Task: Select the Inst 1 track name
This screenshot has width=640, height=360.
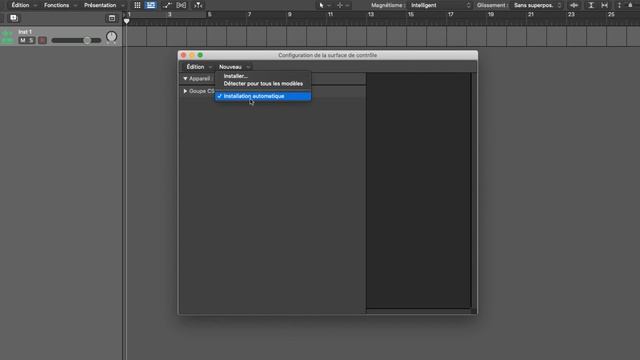Action: [x=25, y=31]
